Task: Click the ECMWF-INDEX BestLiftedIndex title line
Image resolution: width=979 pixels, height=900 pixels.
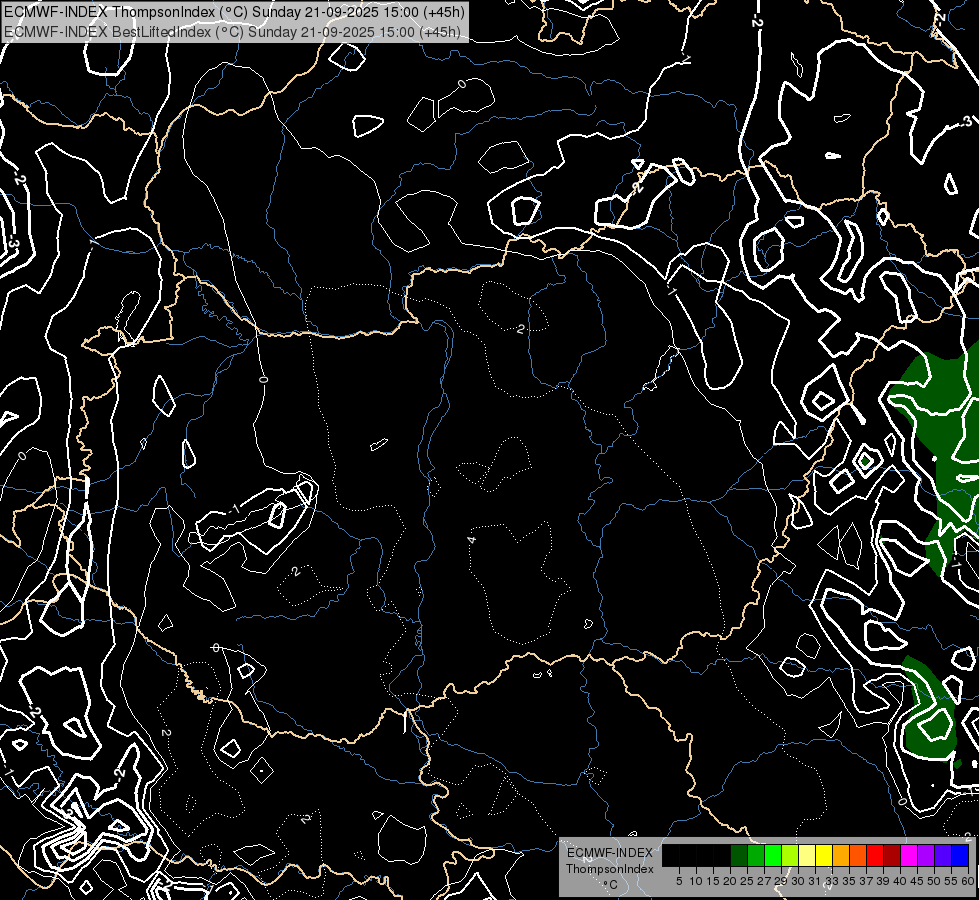Action: pos(232,31)
